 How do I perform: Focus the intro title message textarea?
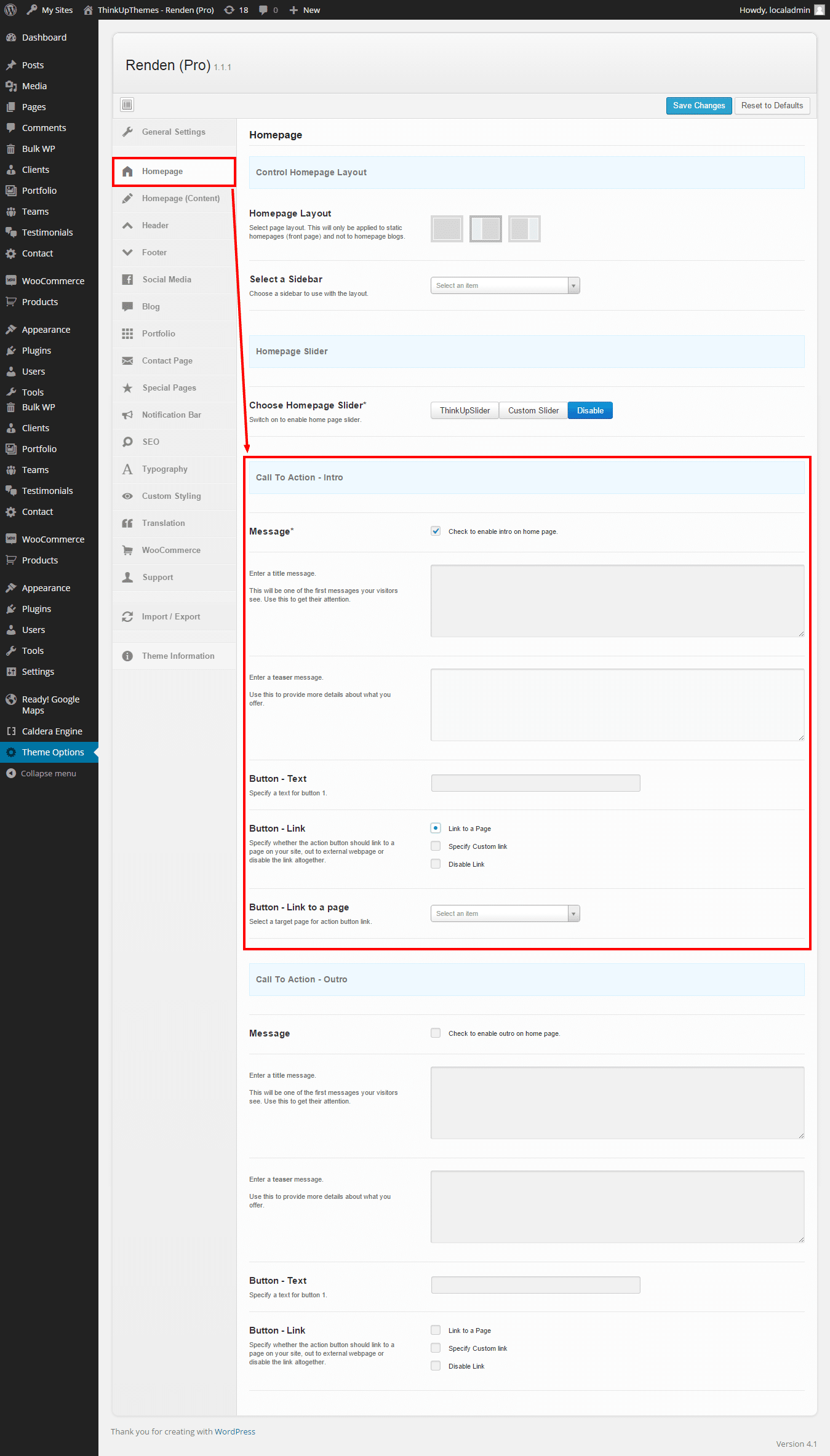point(618,601)
